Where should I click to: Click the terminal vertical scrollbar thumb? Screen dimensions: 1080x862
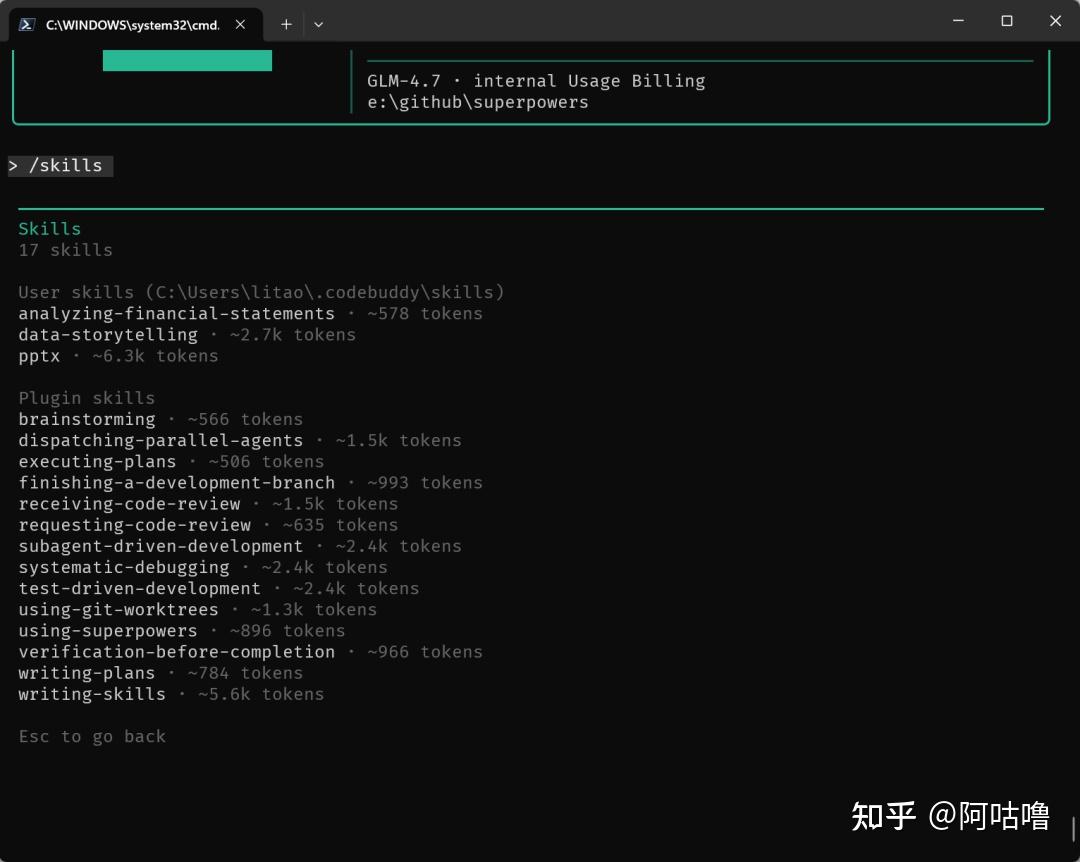click(x=1074, y=829)
